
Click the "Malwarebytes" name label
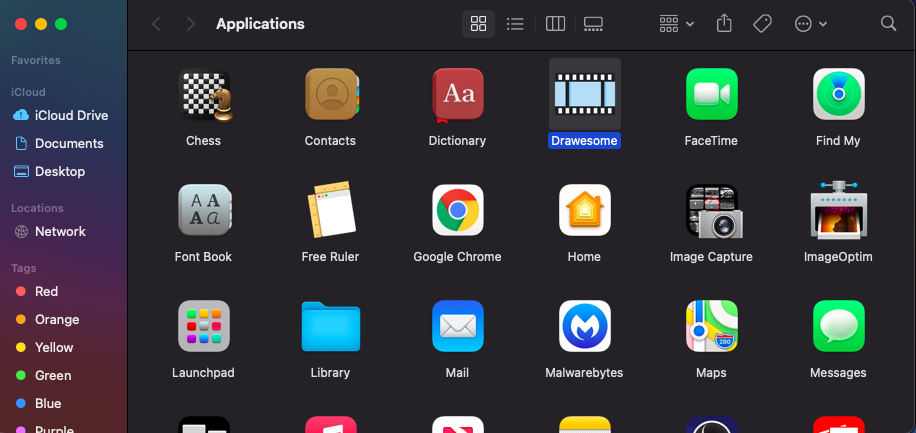point(584,372)
